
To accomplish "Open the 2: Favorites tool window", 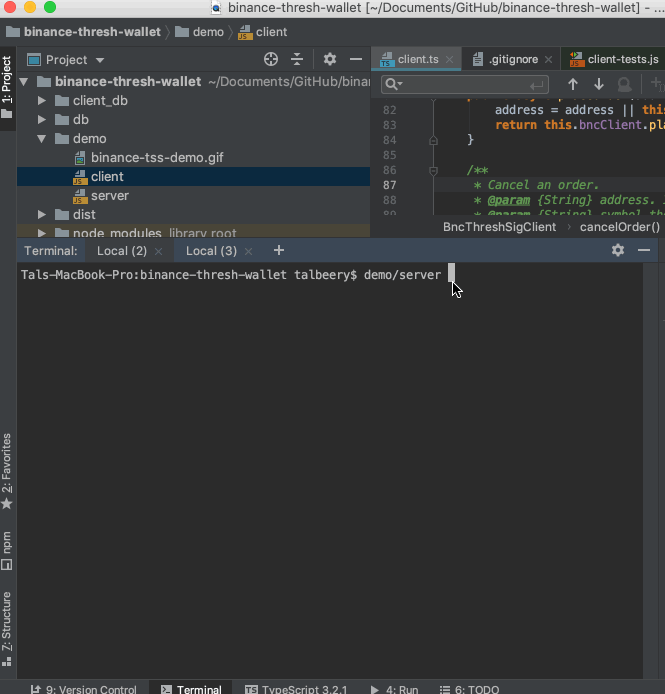I will pyautogui.click(x=7, y=471).
